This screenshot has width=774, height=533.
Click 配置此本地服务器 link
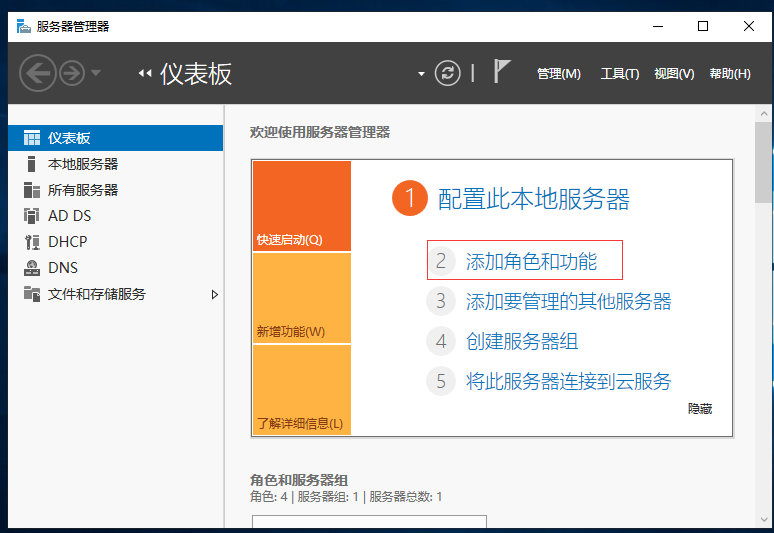pos(534,199)
